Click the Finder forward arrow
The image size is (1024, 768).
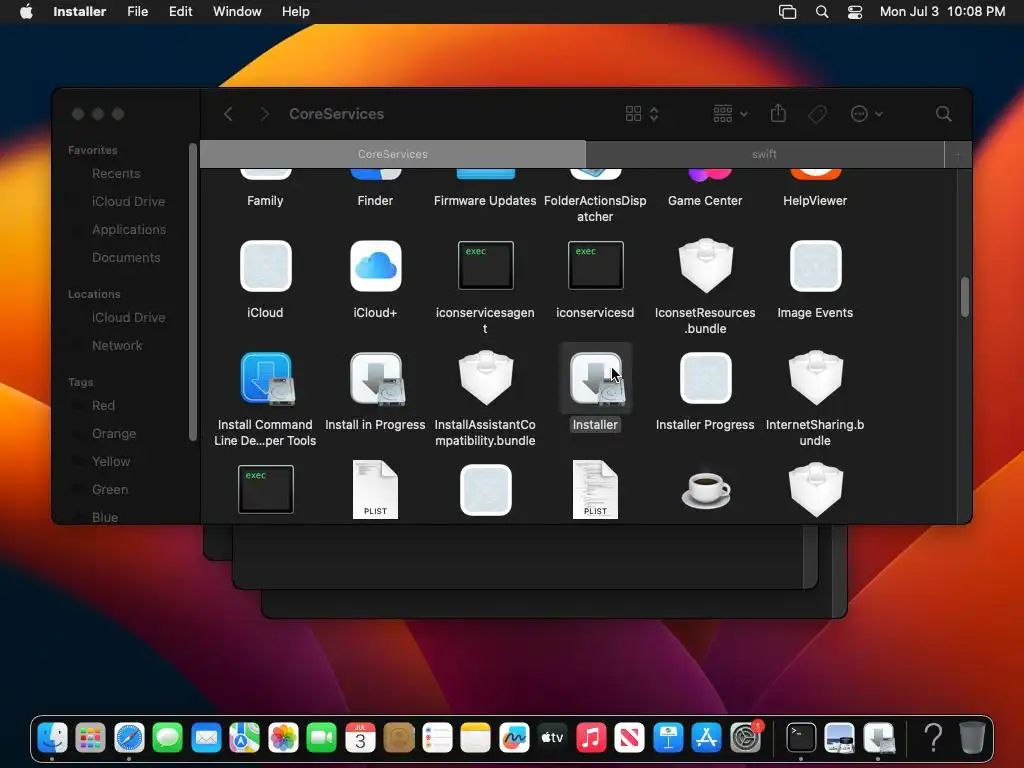[x=264, y=114]
